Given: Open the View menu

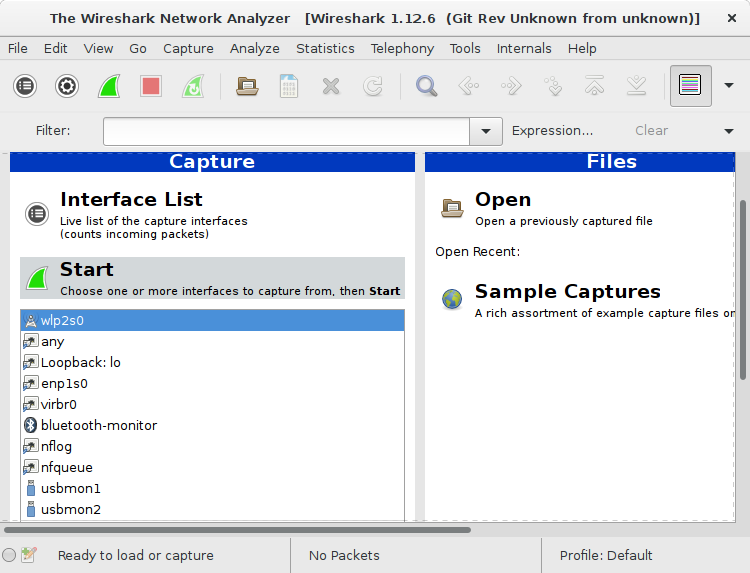Looking at the screenshot, I should coord(98,48).
